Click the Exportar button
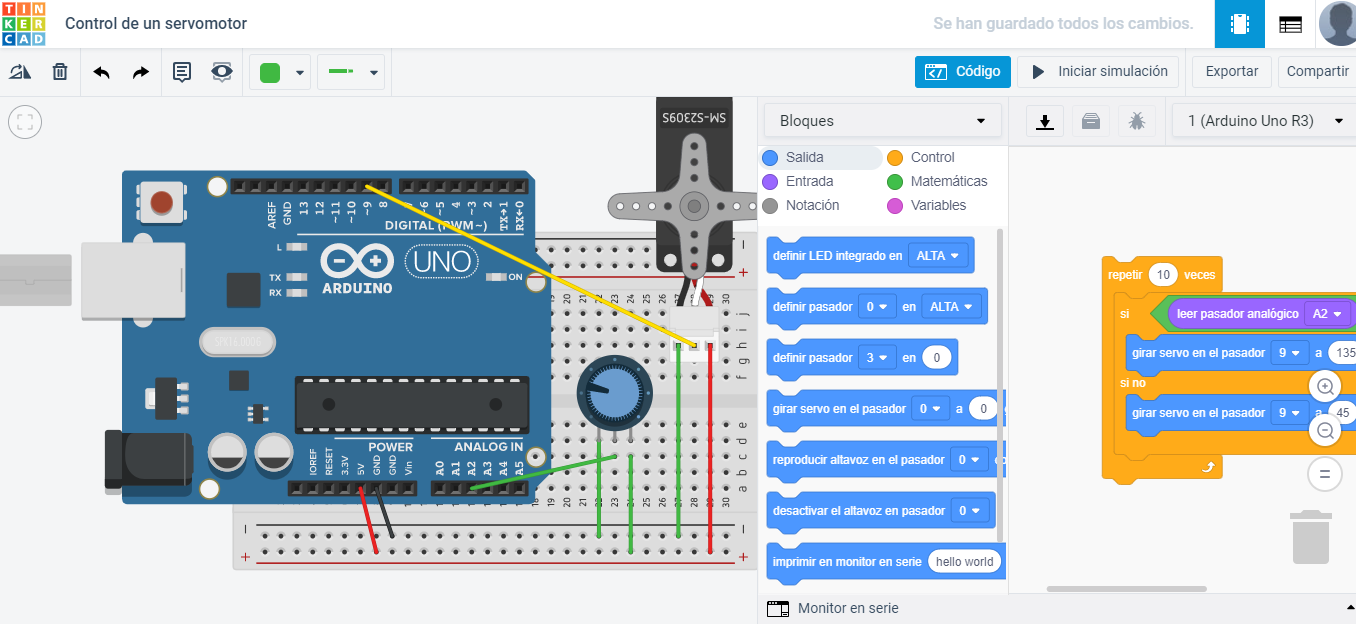This screenshot has height=624, width=1356. tap(1232, 72)
